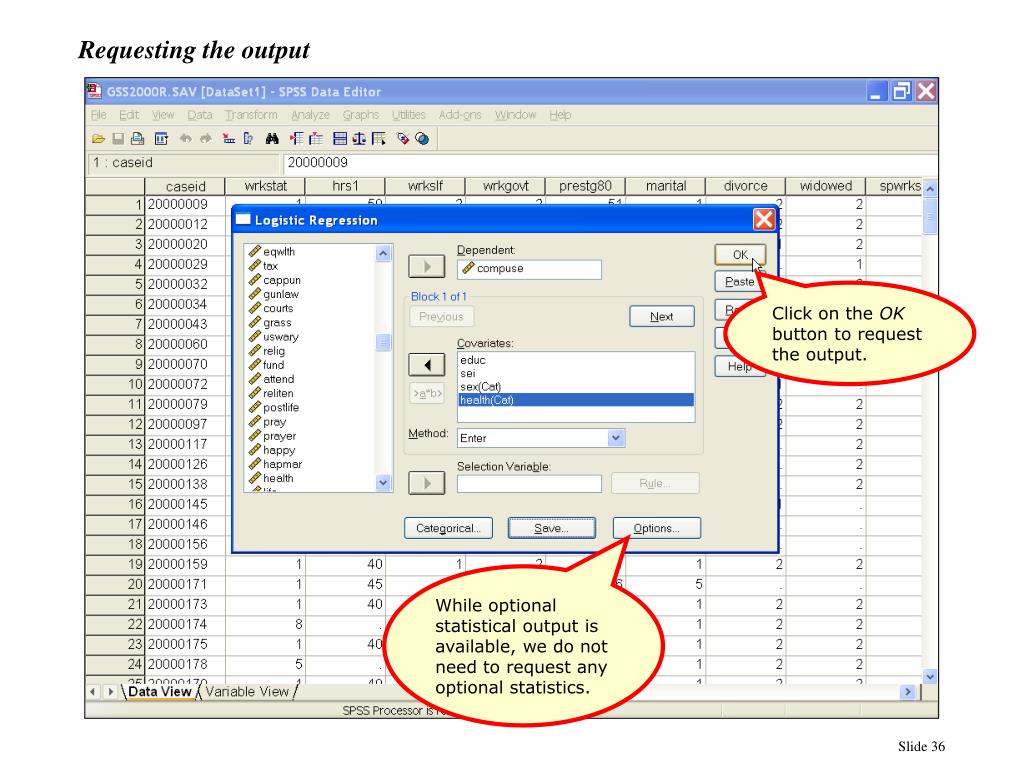Click the Insert Cases toolbar icon

coord(296,138)
